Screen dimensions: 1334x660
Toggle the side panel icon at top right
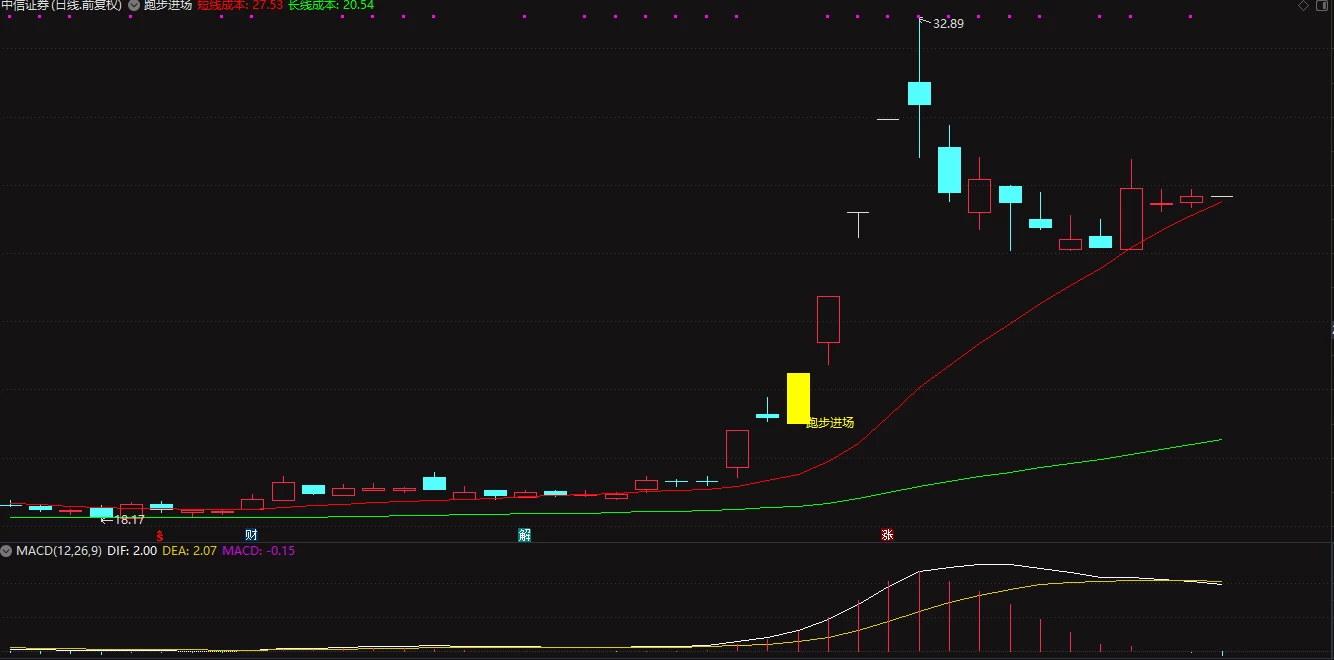tap(1323, 6)
